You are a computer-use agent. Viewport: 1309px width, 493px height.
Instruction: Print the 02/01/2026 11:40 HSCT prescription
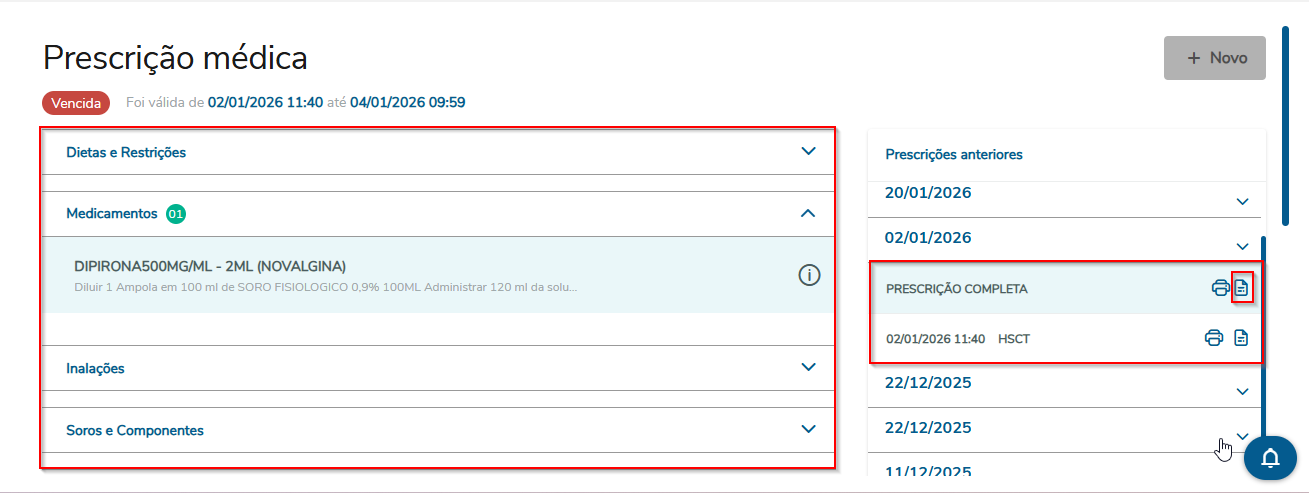click(1213, 338)
